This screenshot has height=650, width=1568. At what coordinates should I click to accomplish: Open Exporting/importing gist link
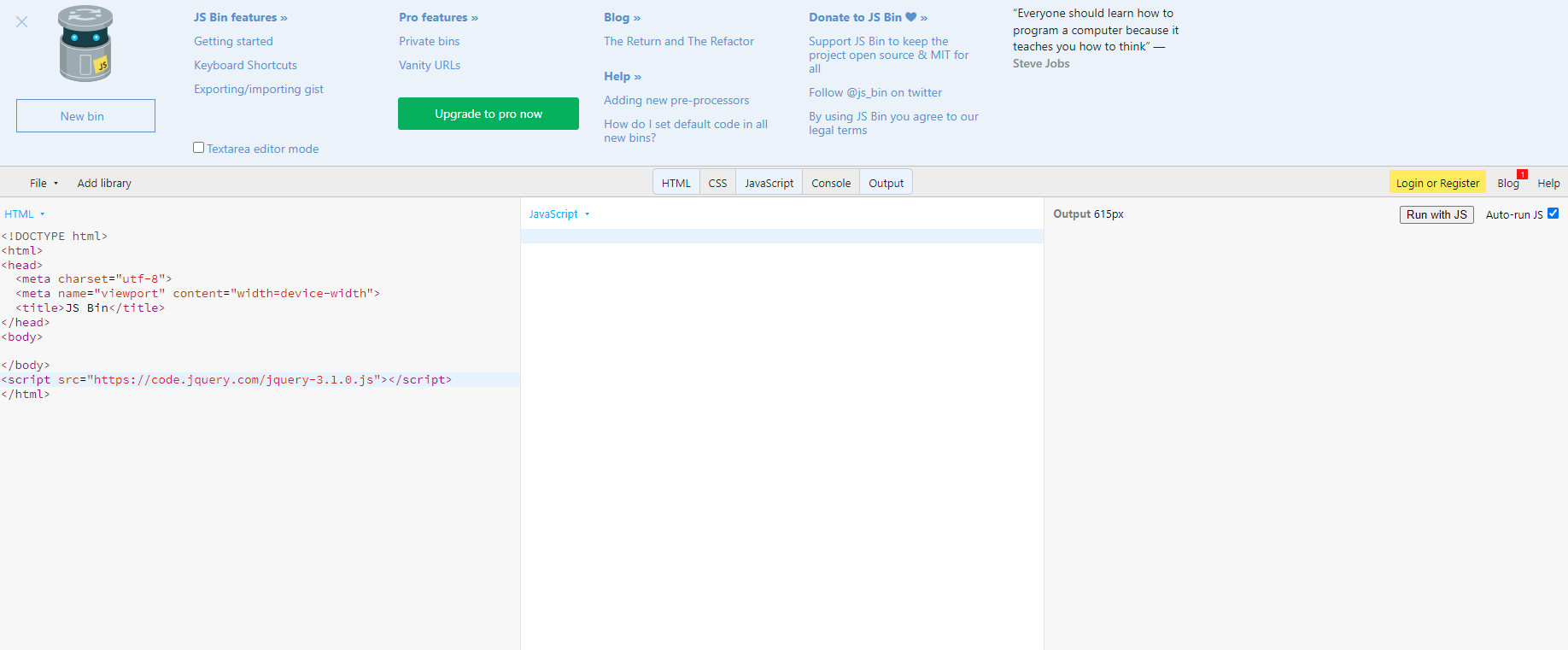click(x=259, y=89)
